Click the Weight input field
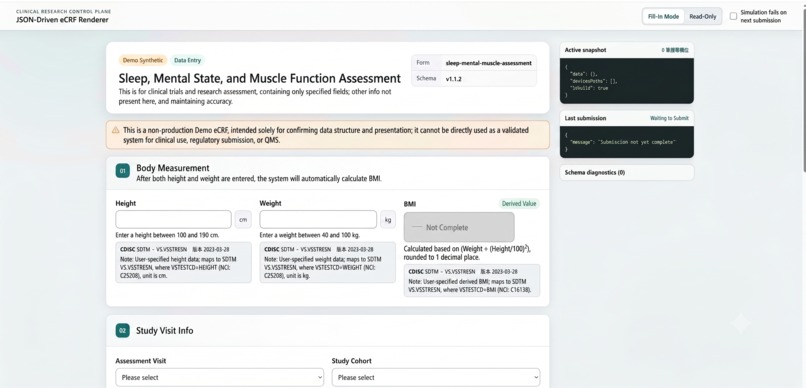 point(318,219)
